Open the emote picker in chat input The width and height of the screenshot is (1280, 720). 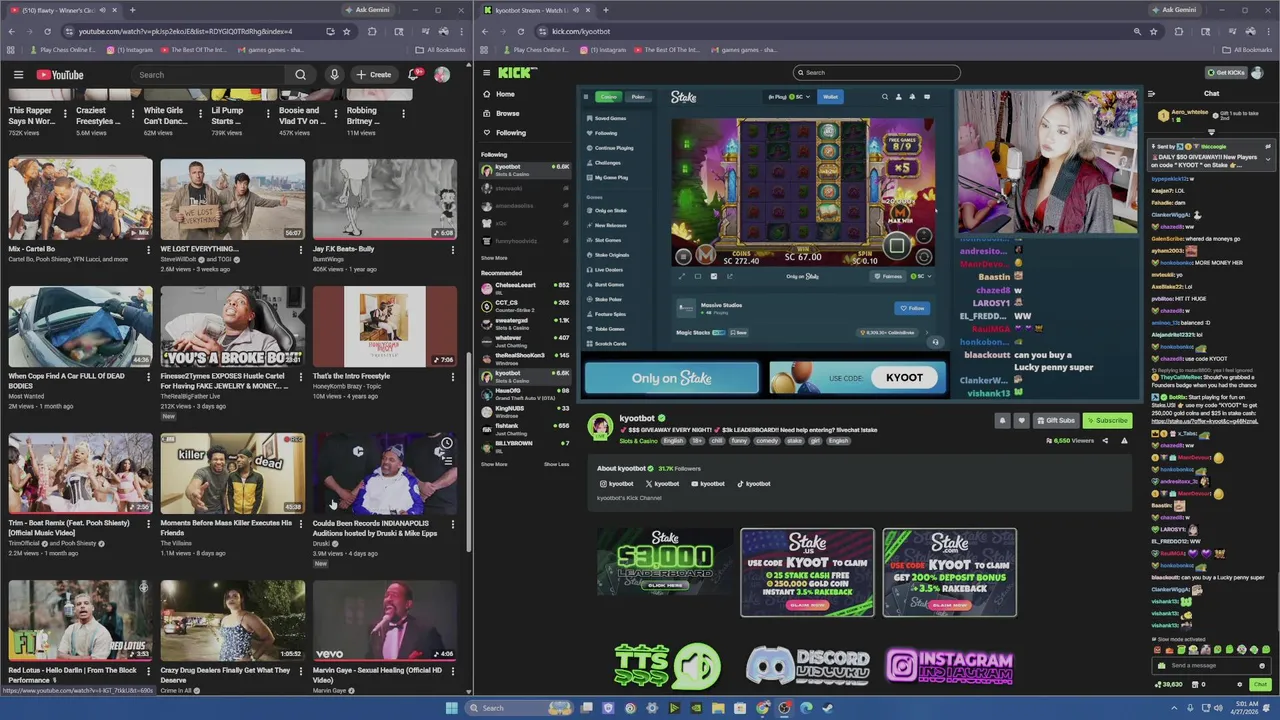coord(1263,665)
